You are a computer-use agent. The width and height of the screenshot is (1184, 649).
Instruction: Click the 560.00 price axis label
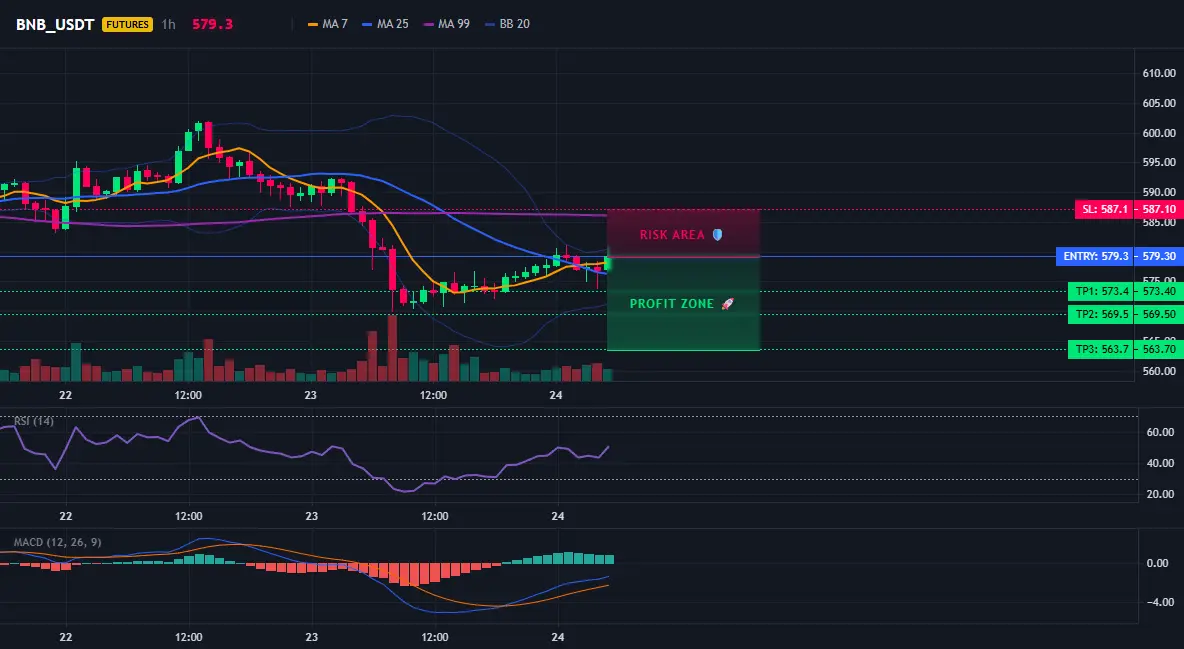pos(1159,371)
